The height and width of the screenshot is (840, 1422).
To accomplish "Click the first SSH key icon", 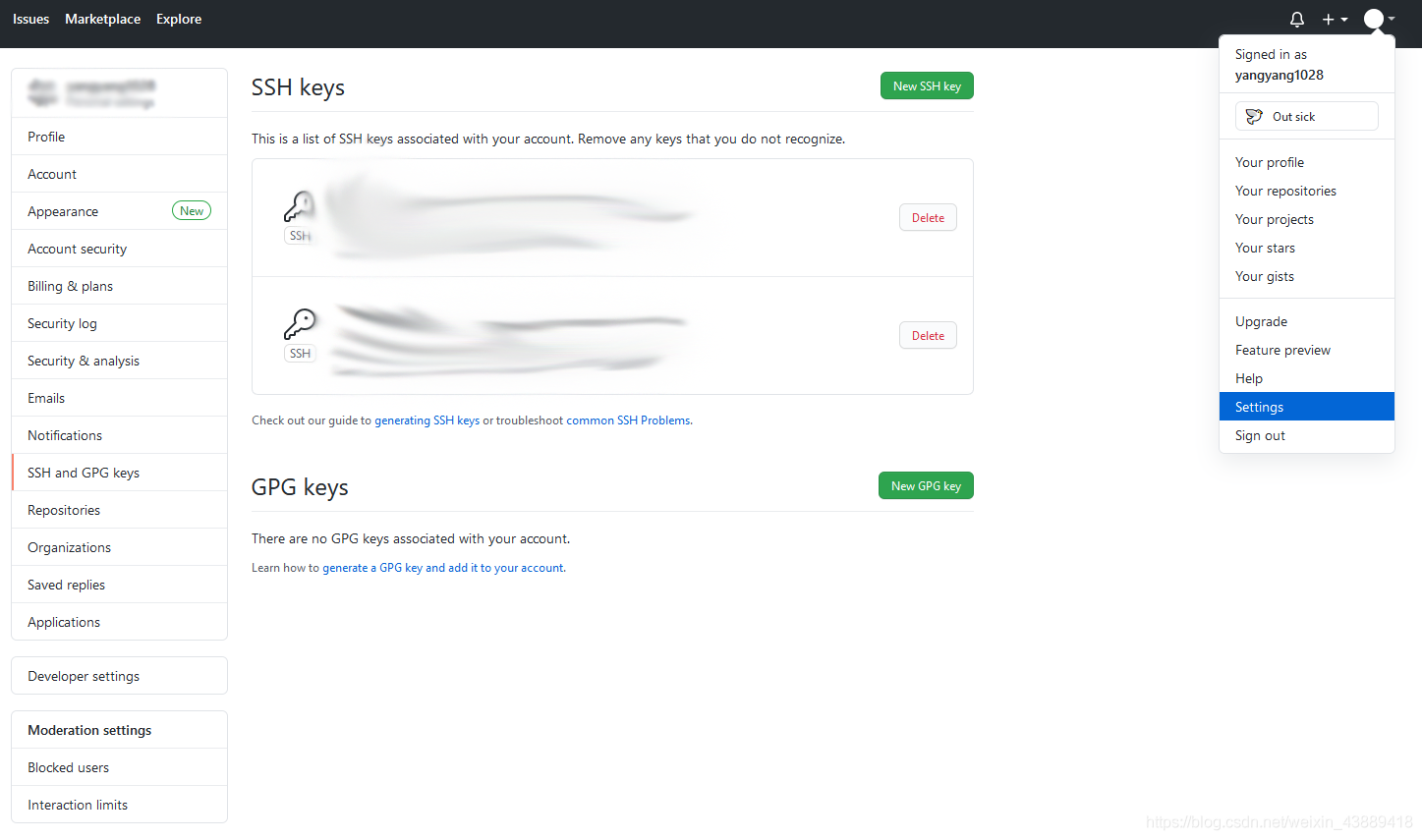I will tap(300, 206).
